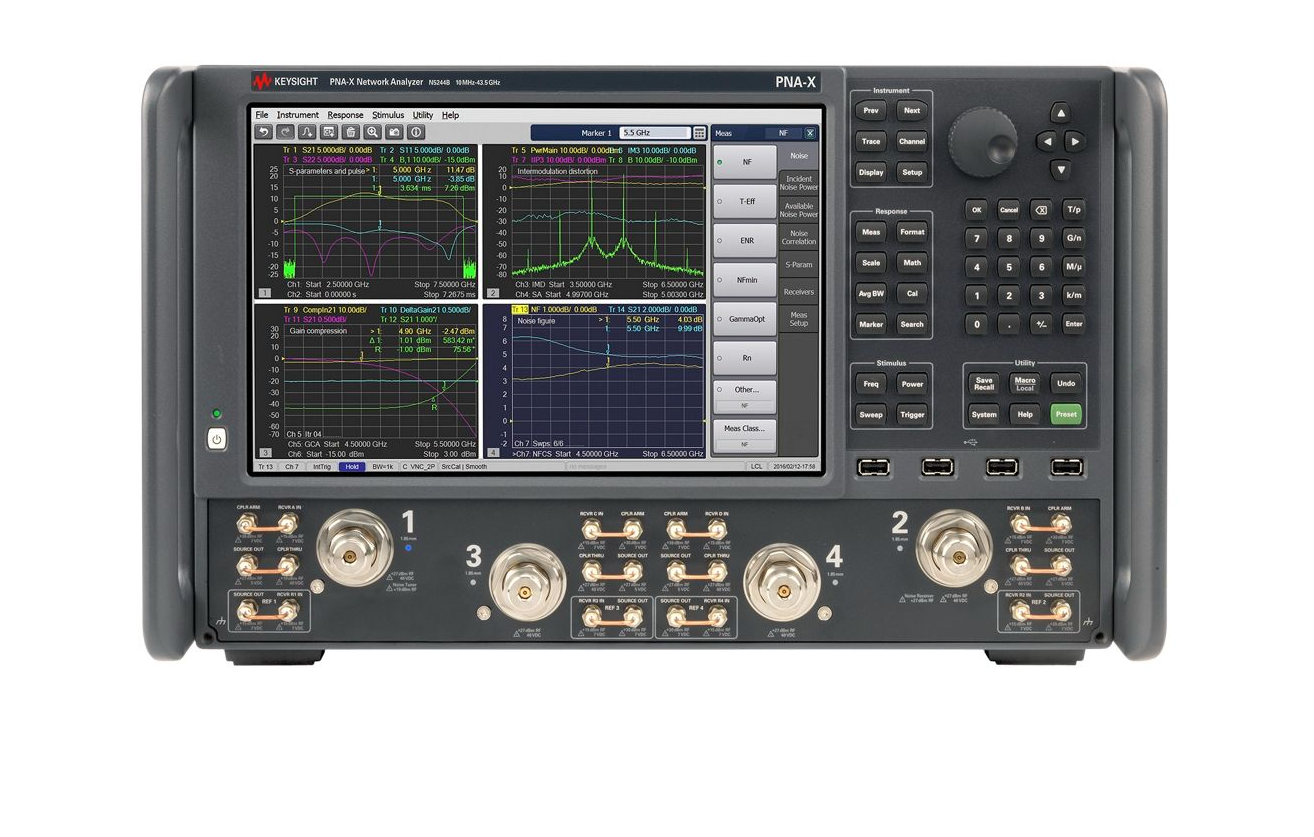Select the ENR measurement option
The image size is (1314, 837).
[x=744, y=240]
